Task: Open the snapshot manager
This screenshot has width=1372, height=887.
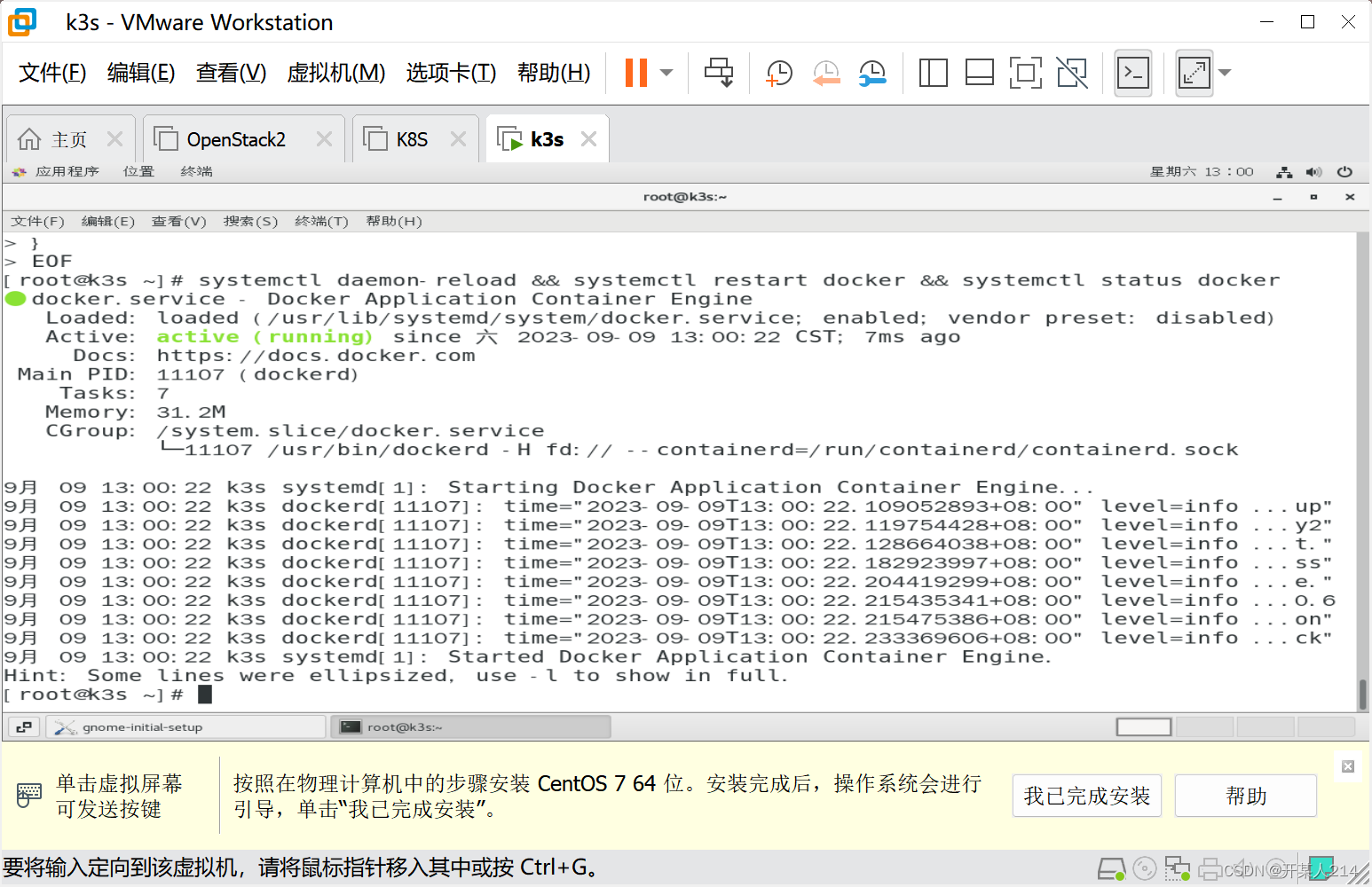Action: point(872,72)
